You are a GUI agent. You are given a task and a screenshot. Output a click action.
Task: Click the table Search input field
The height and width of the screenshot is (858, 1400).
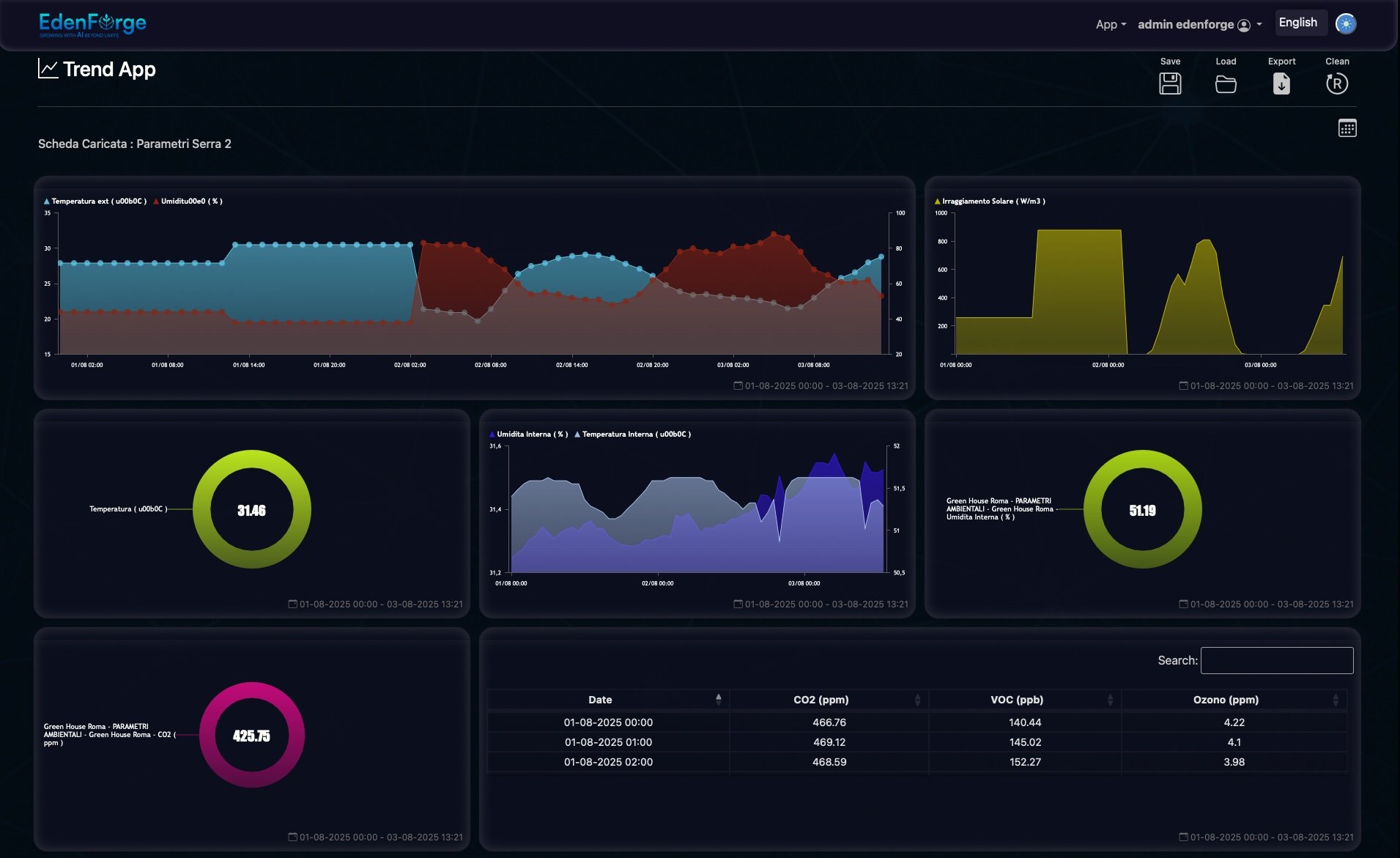tap(1276, 660)
